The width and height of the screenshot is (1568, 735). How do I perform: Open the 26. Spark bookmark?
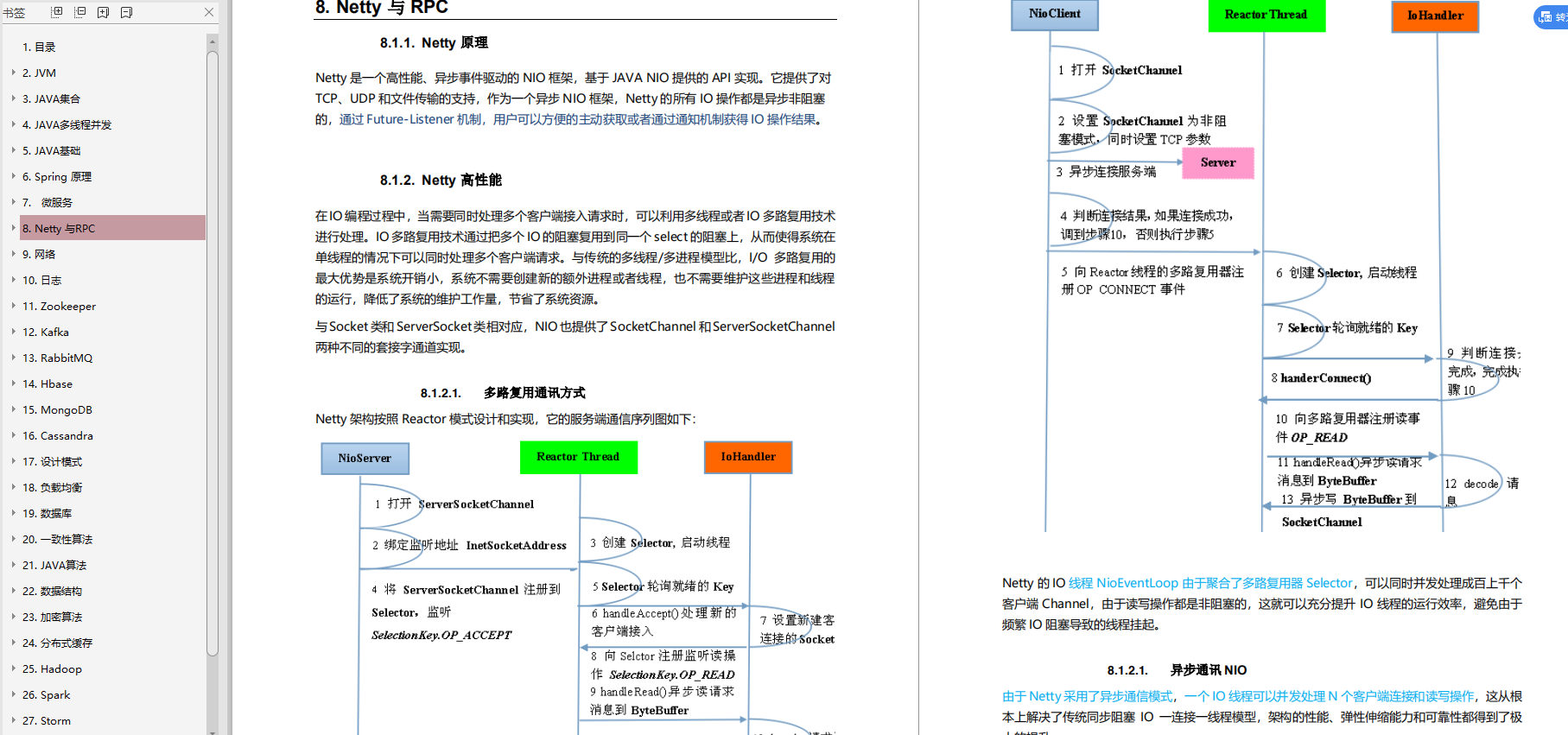tap(46, 694)
